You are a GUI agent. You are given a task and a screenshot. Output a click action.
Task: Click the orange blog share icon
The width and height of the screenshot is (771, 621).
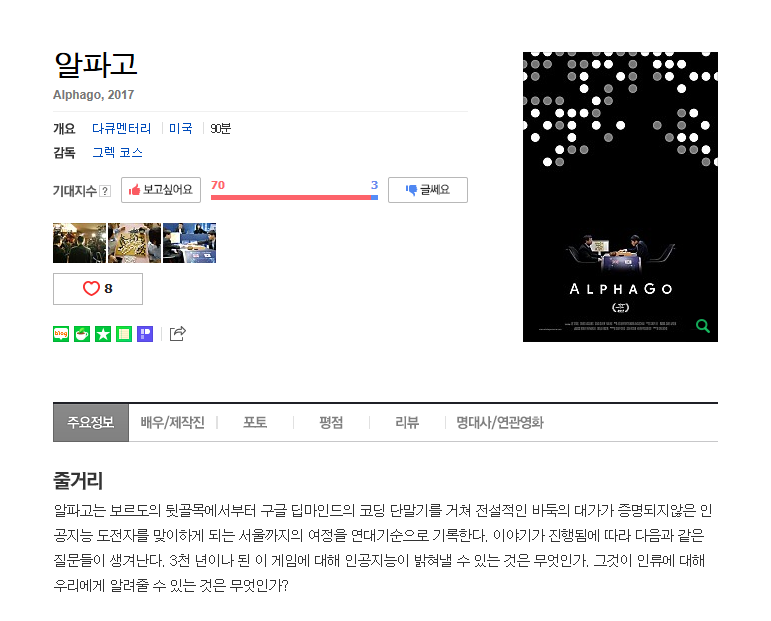(61, 334)
